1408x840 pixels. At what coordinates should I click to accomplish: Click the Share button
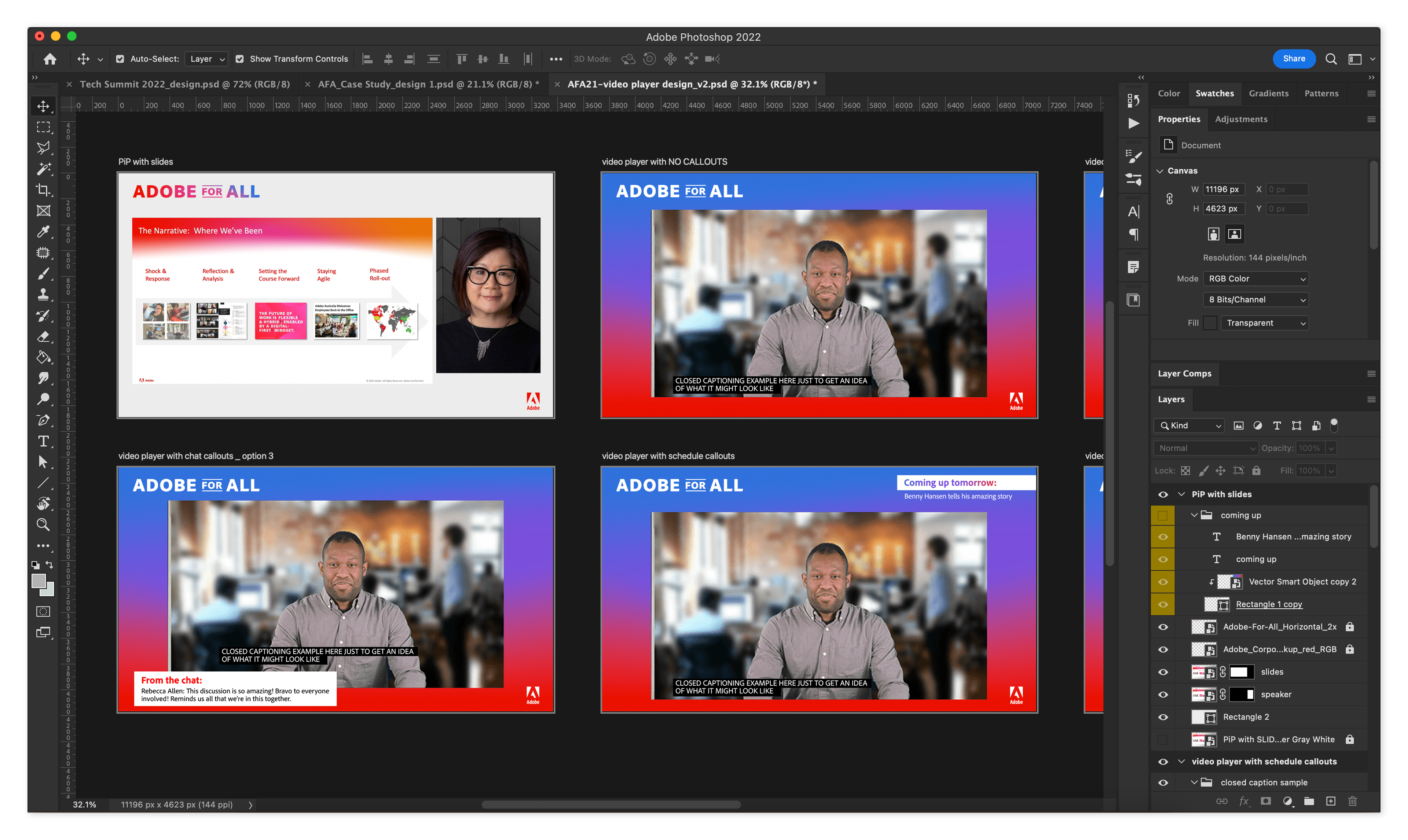[x=1294, y=58]
